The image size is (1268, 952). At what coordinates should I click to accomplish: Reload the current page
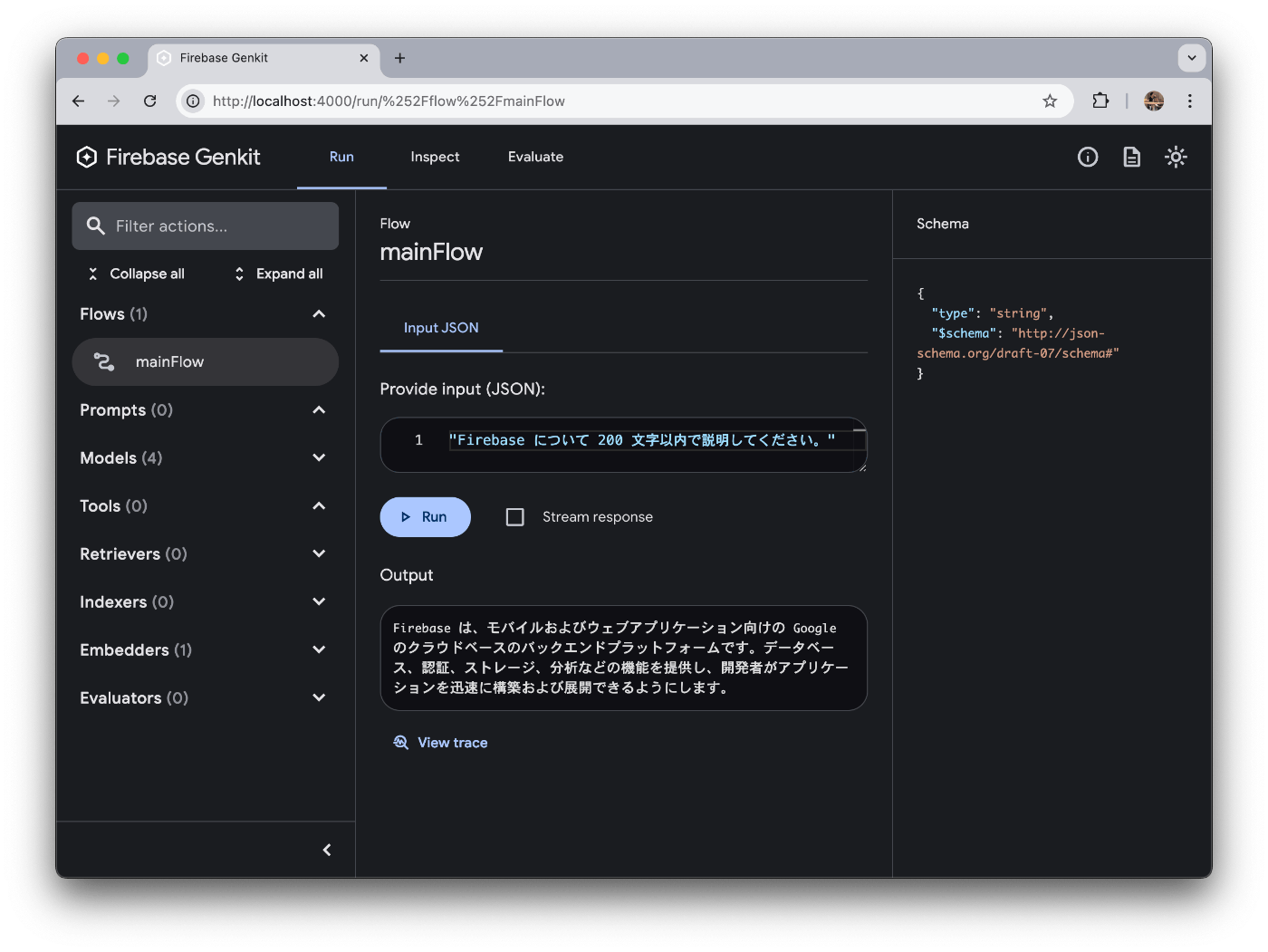[149, 101]
